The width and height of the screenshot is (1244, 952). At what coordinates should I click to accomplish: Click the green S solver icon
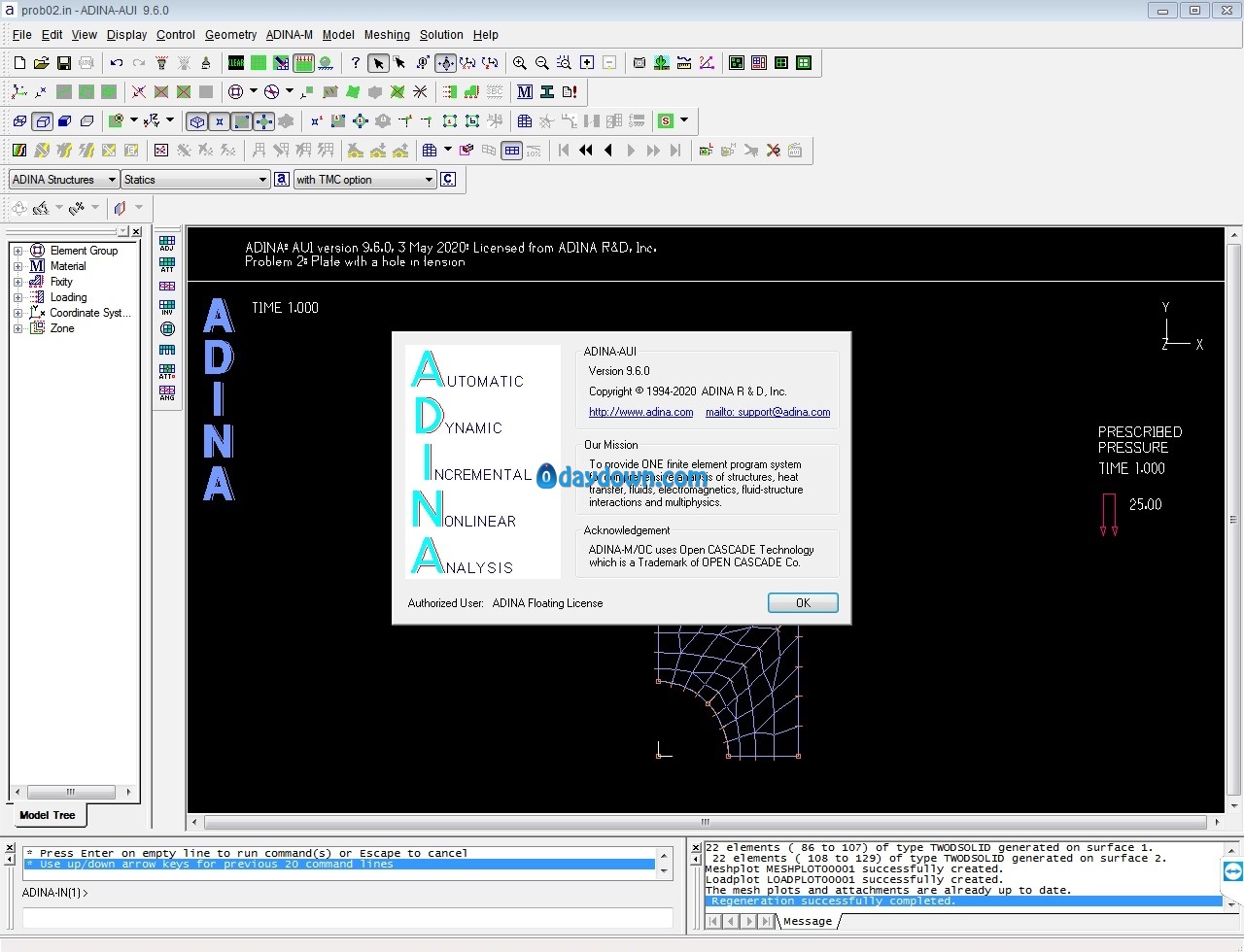666,121
